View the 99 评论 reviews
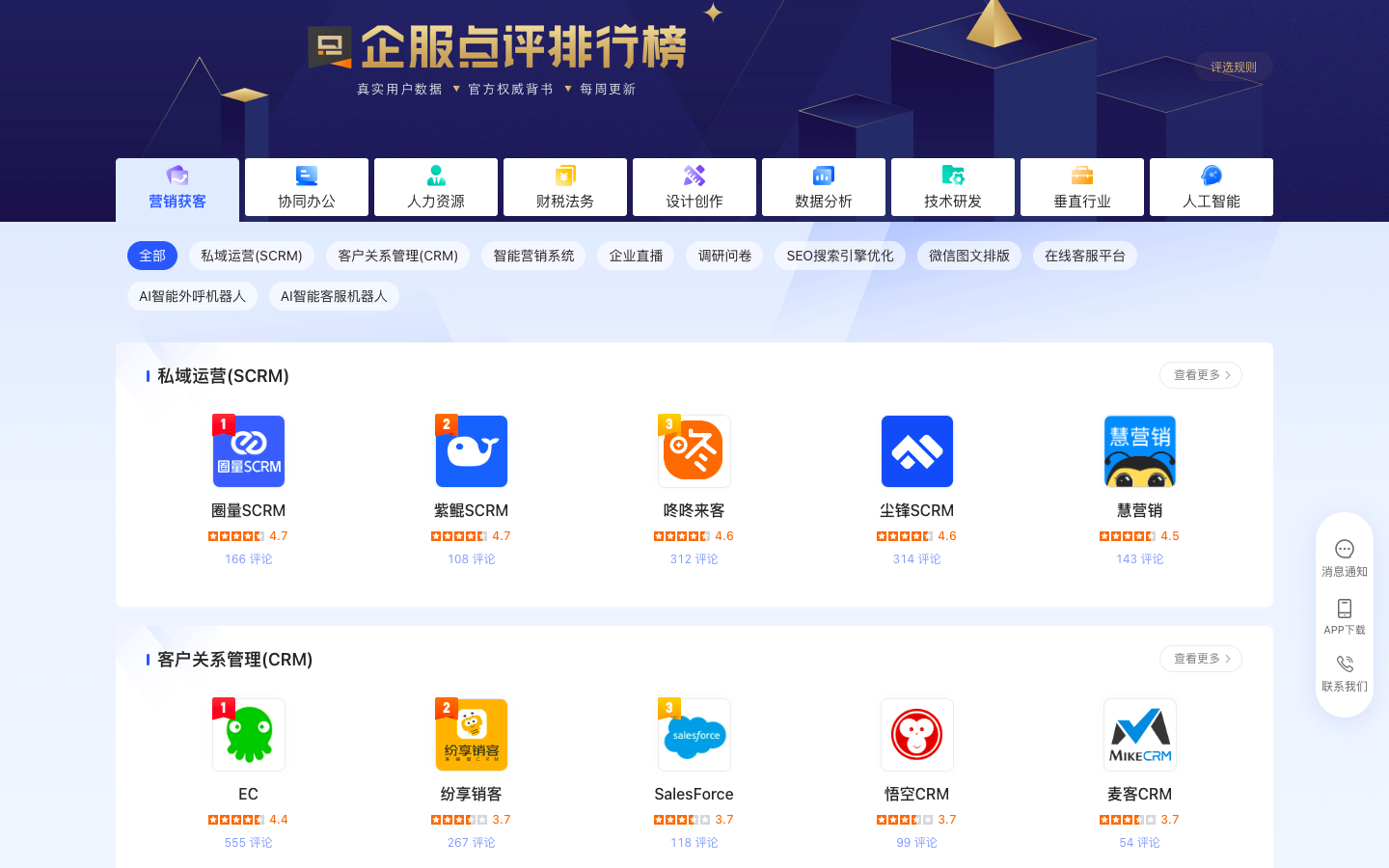 (x=917, y=843)
